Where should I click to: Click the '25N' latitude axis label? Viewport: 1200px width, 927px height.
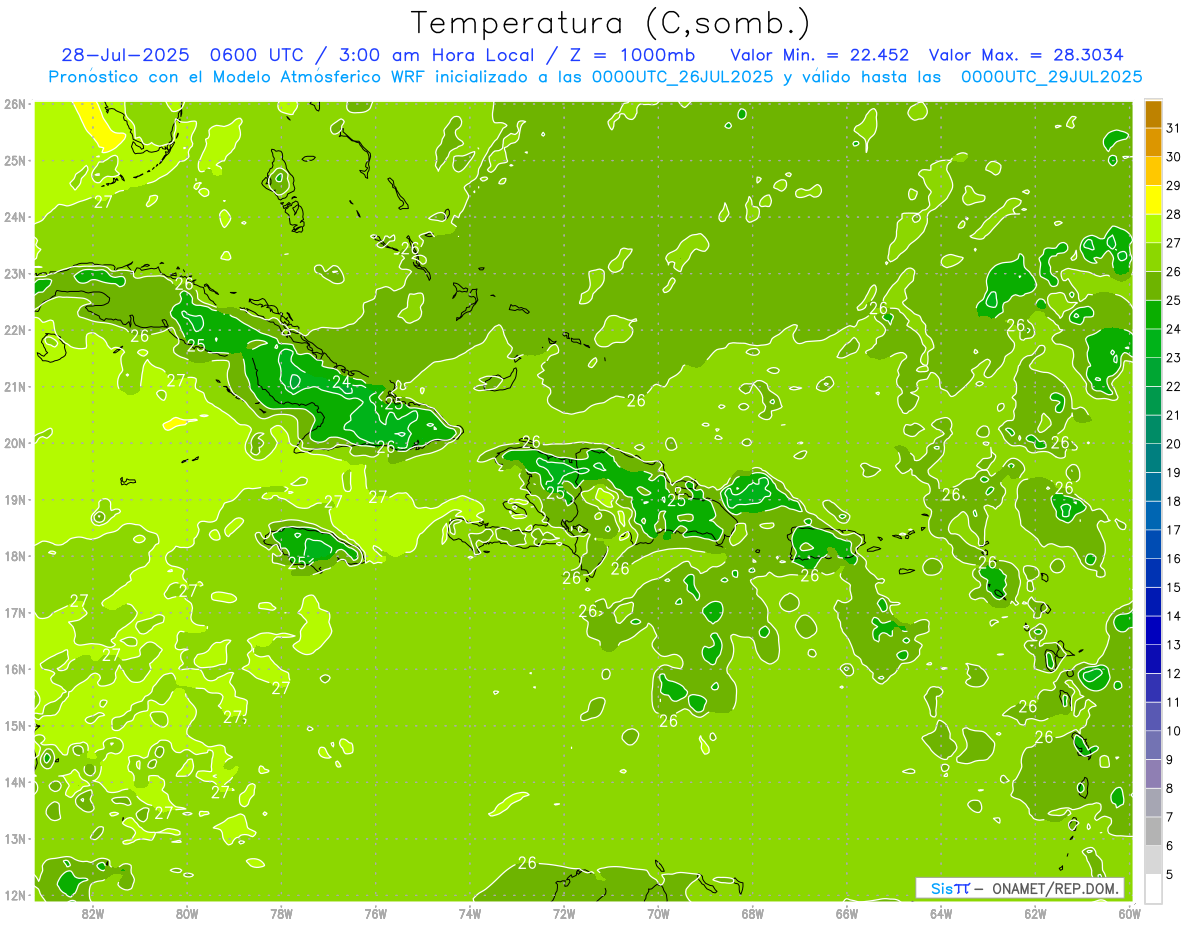point(15,160)
